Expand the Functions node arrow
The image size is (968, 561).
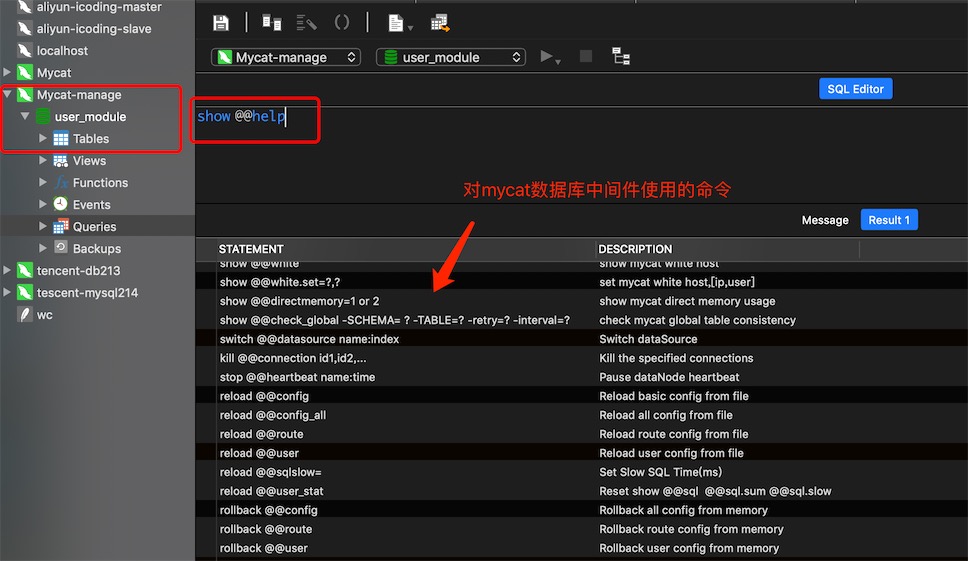pyautogui.click(x=43, y=182)
